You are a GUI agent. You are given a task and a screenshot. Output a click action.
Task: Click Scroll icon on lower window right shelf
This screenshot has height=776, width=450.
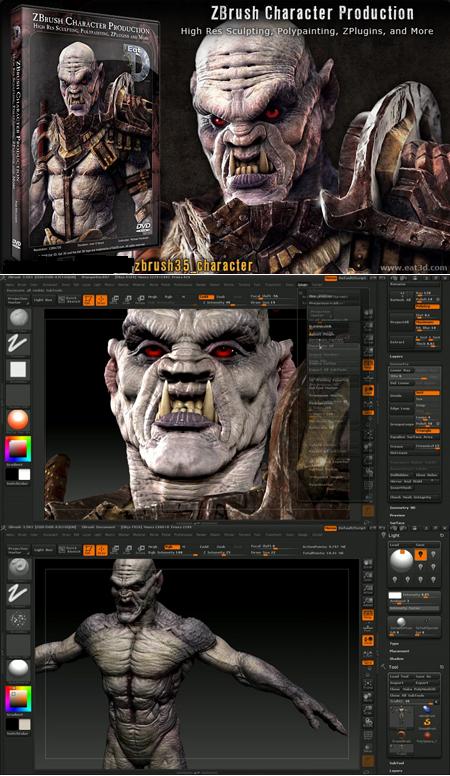368,564
